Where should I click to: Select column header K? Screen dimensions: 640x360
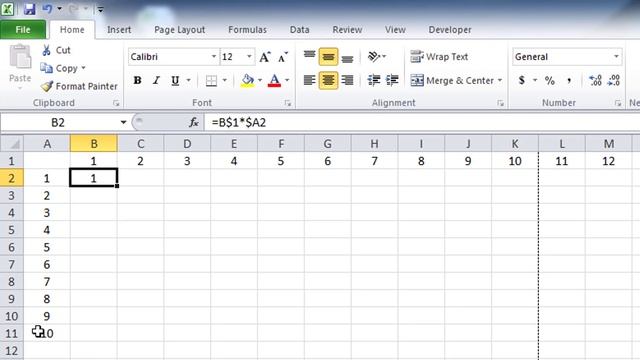[515, 144]
